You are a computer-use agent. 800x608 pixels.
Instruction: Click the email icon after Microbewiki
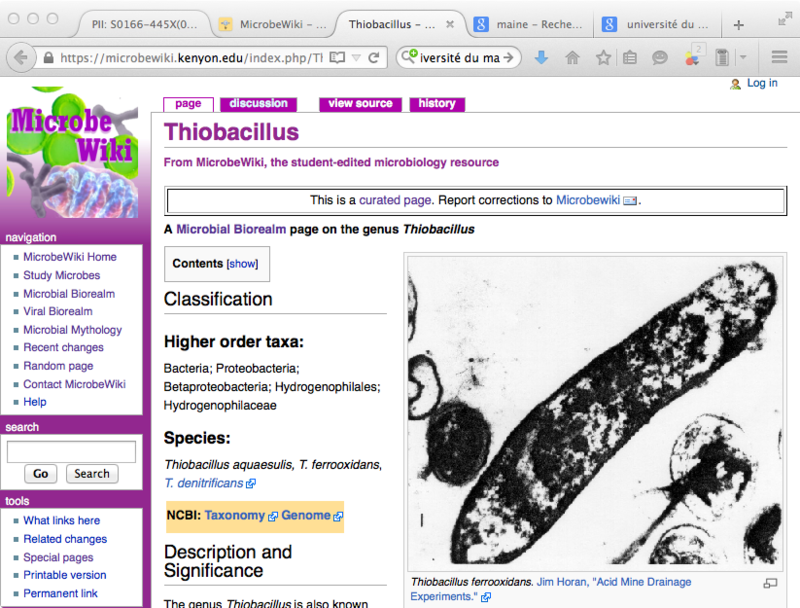pyautogui.click(x=630, y=200)
